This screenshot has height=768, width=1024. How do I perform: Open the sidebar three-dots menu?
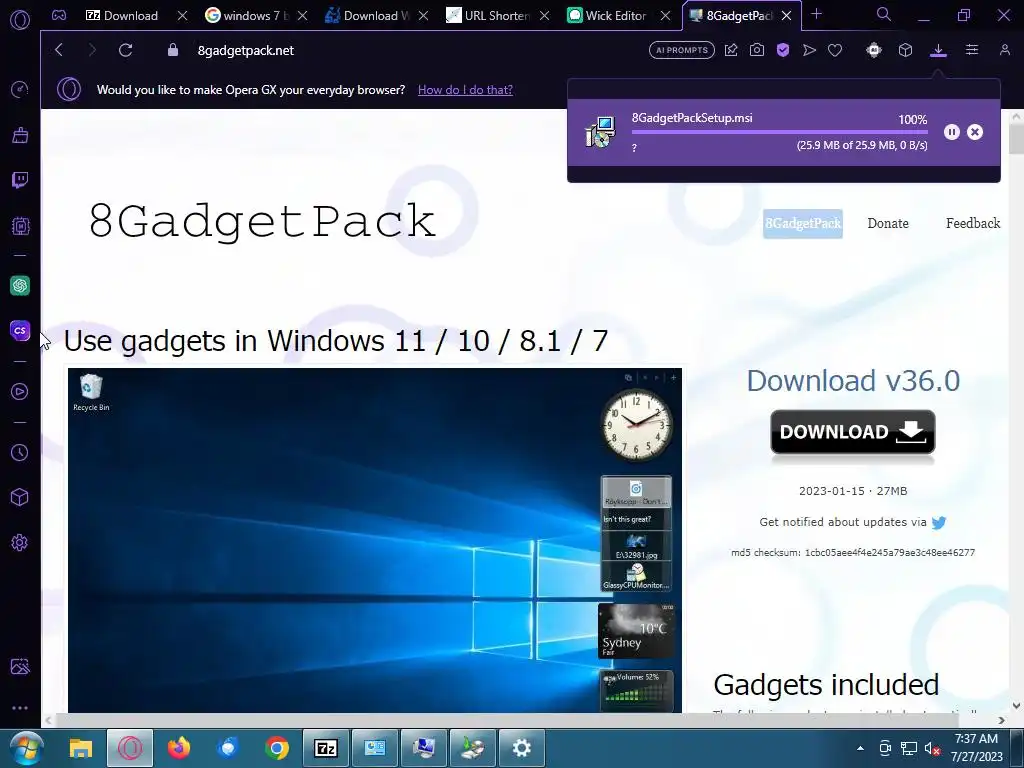(20, 708)
